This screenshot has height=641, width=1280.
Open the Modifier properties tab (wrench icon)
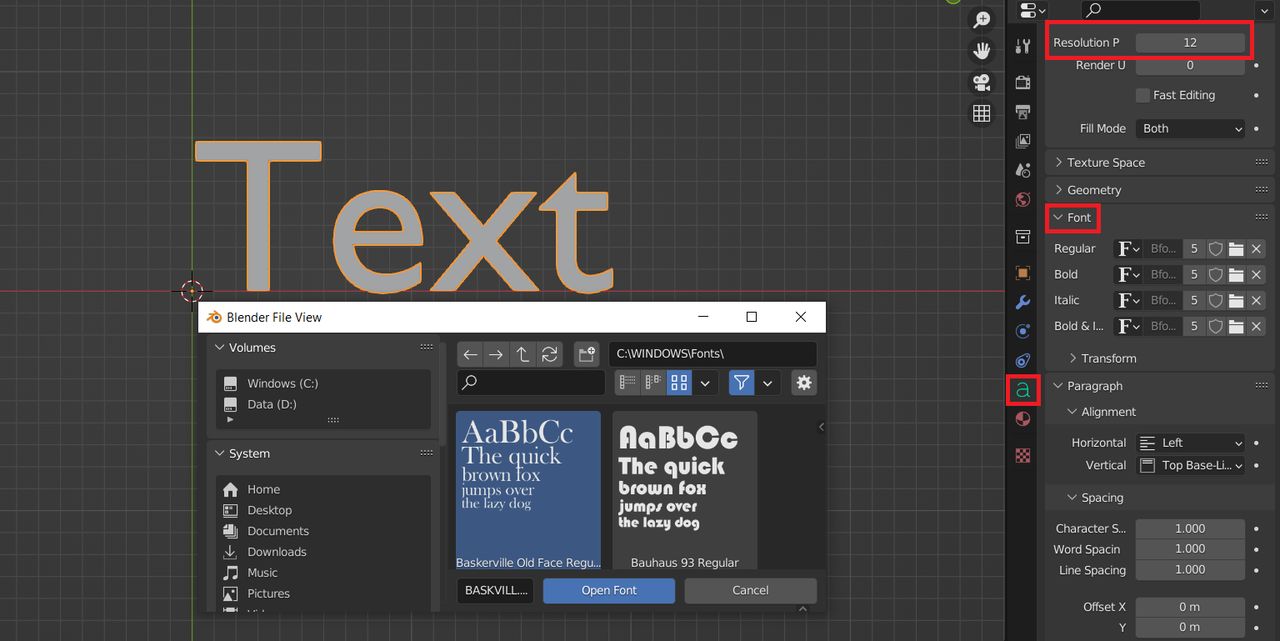click(x=1022, y=302)
